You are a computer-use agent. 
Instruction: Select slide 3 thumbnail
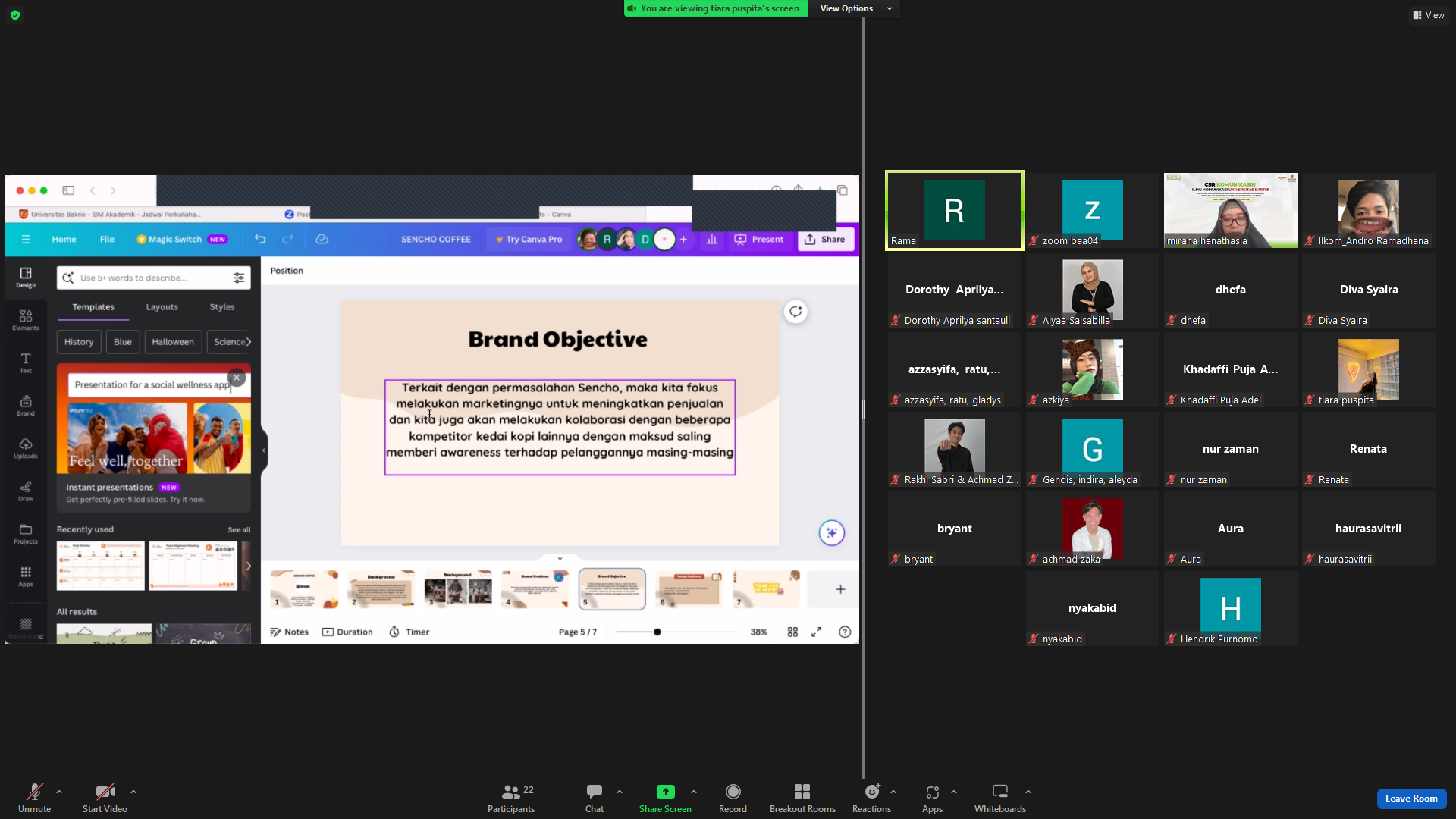pos(458,589)
